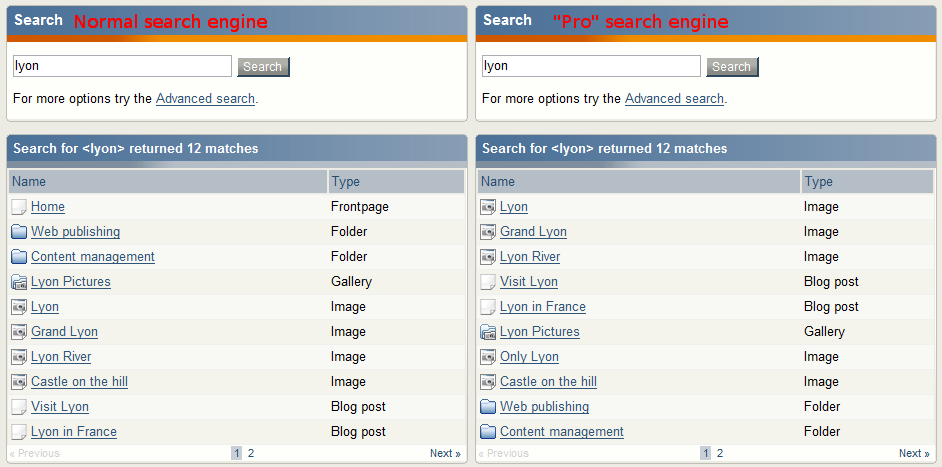Click image icon beside Lyon River, right panel
Viewport: 942px width, 467px height.
(488, 257)
